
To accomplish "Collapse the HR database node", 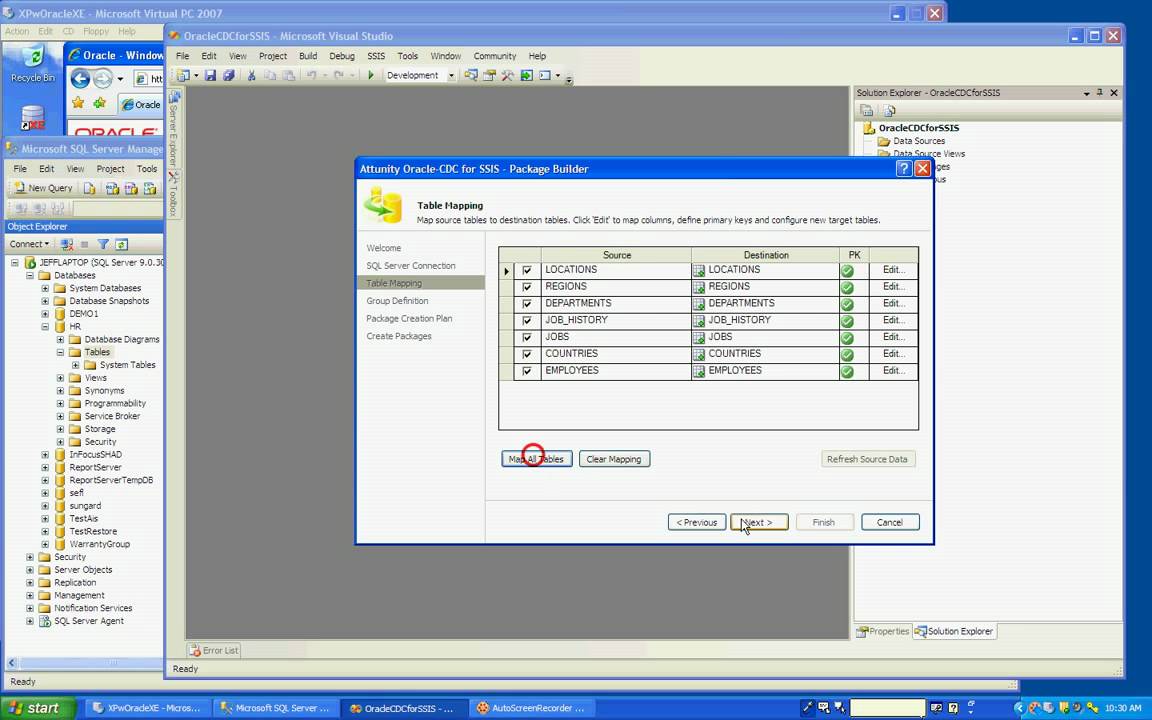I will [45, 327].
